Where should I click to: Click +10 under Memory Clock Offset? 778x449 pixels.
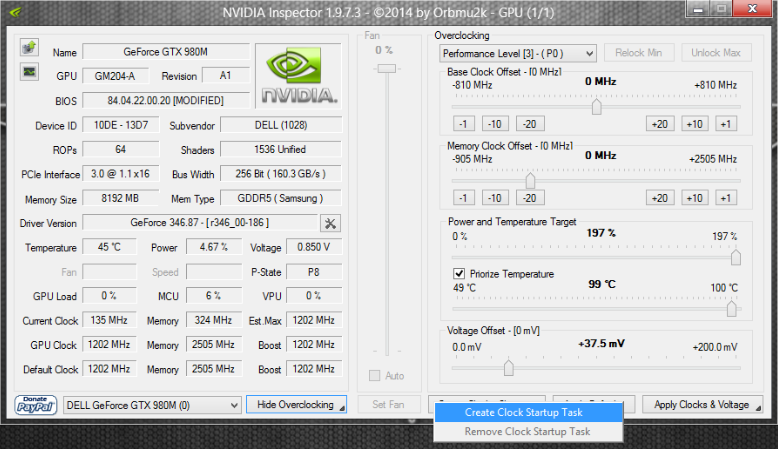point(695,198)
